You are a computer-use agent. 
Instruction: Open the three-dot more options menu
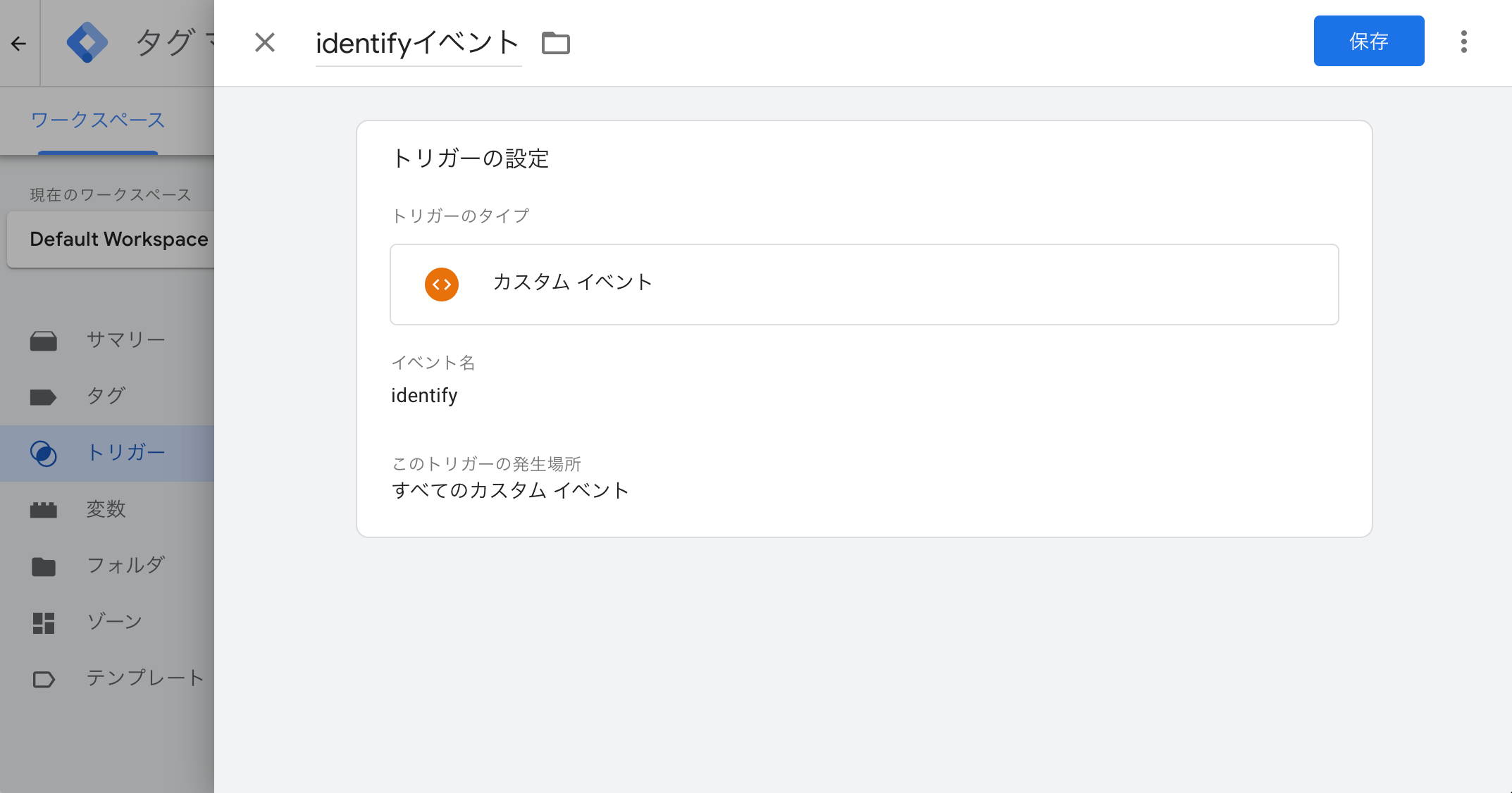pos(1464,42)
